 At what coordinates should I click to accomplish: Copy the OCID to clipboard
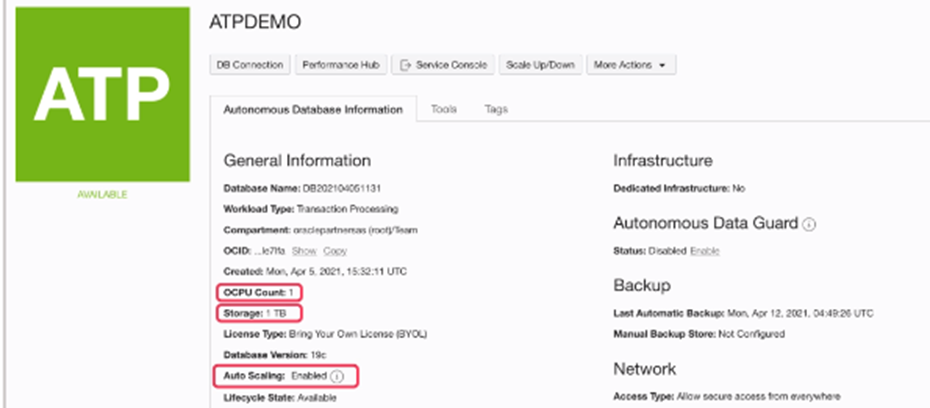(335, 251)
